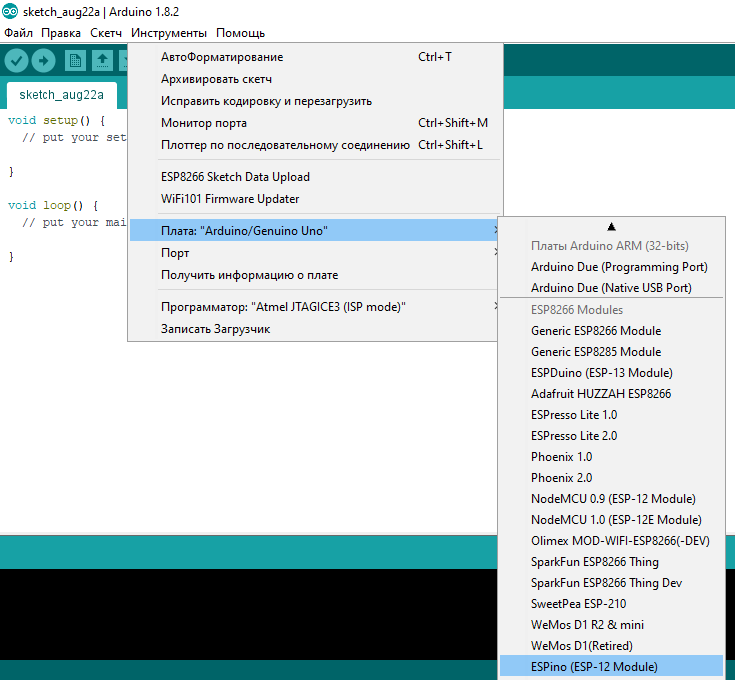
Task: Select WeMos D1(Retired) board
Action: click(612, 646)
